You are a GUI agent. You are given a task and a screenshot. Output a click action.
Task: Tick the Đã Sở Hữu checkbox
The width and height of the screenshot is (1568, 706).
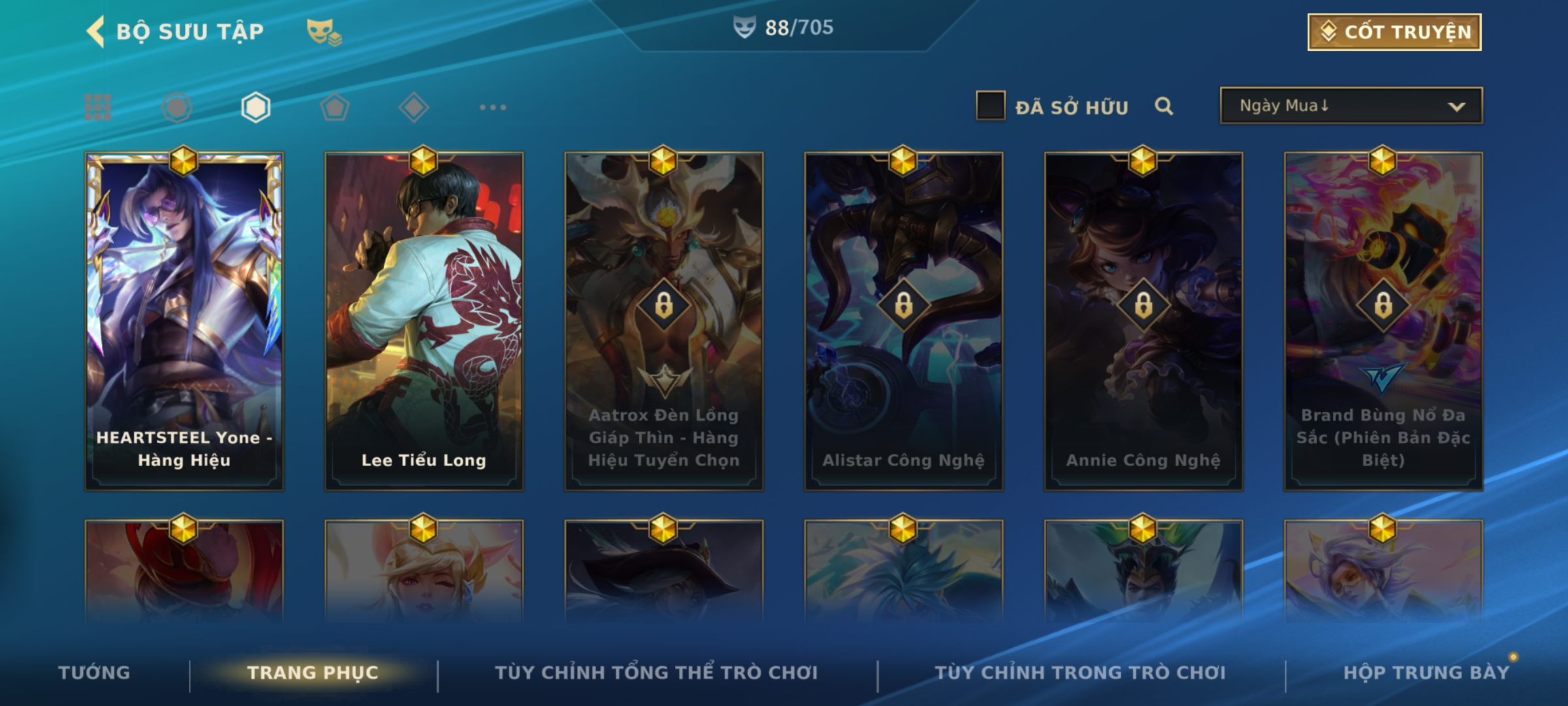[x=990, y=106]
